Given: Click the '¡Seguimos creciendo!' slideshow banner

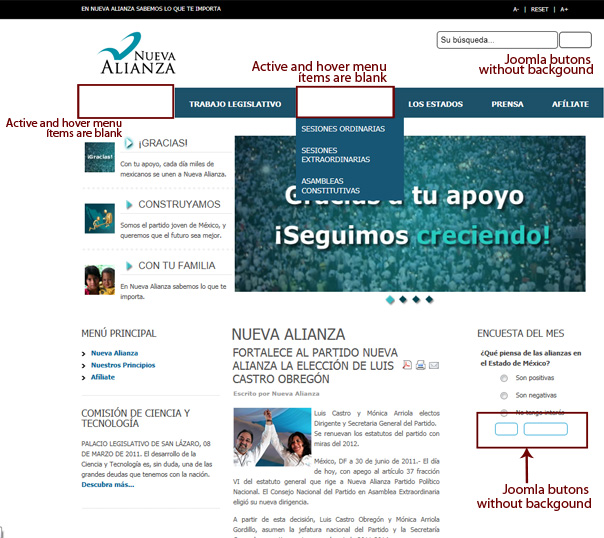Looking at the screenshot, I should point(410,214).
